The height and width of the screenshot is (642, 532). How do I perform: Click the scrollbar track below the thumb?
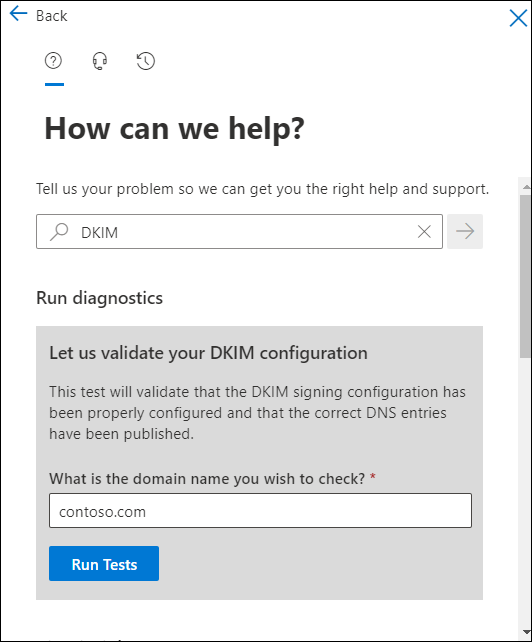pos(525,491)
